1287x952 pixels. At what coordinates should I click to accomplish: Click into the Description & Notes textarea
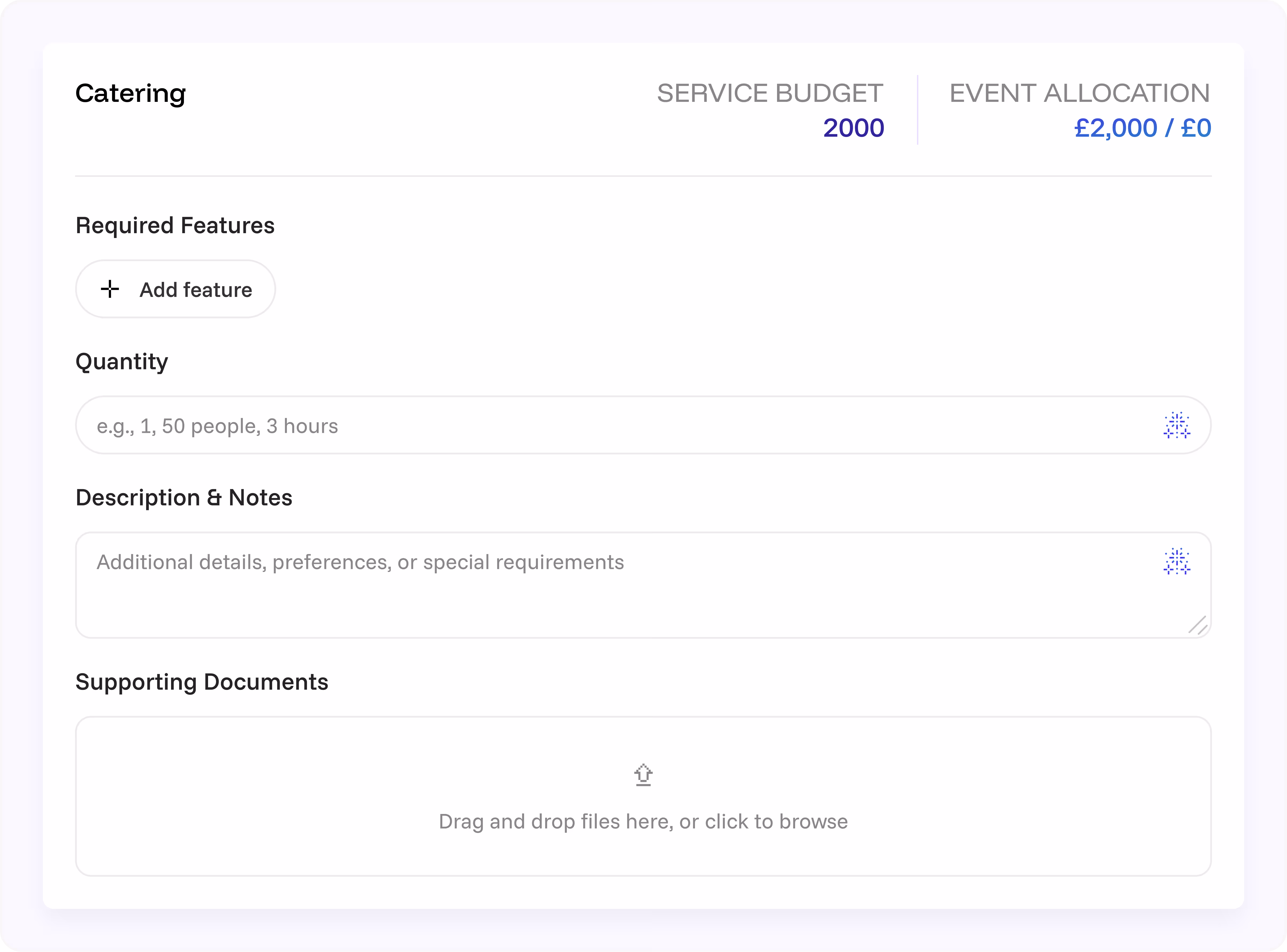(x=576, y=594)
